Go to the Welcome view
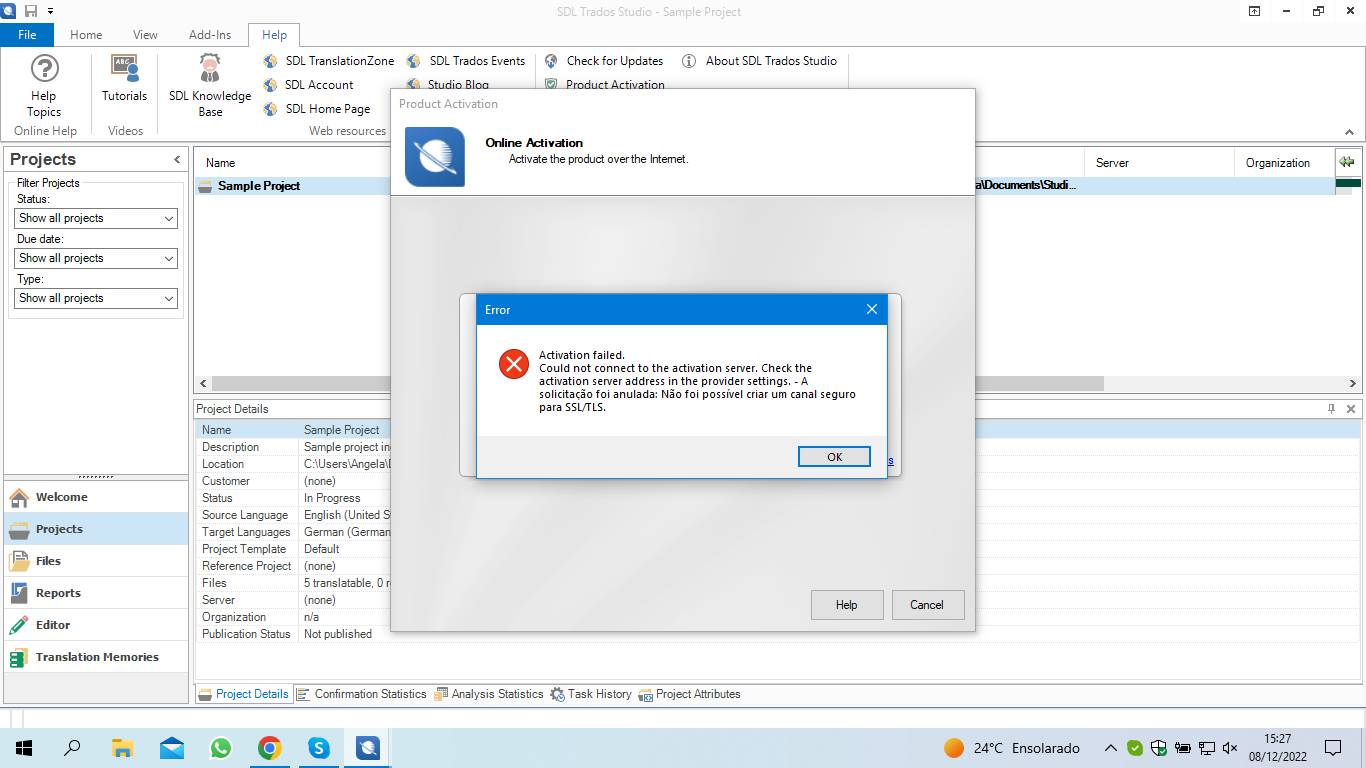The image size is (1366, 768). tap(60, 496)
